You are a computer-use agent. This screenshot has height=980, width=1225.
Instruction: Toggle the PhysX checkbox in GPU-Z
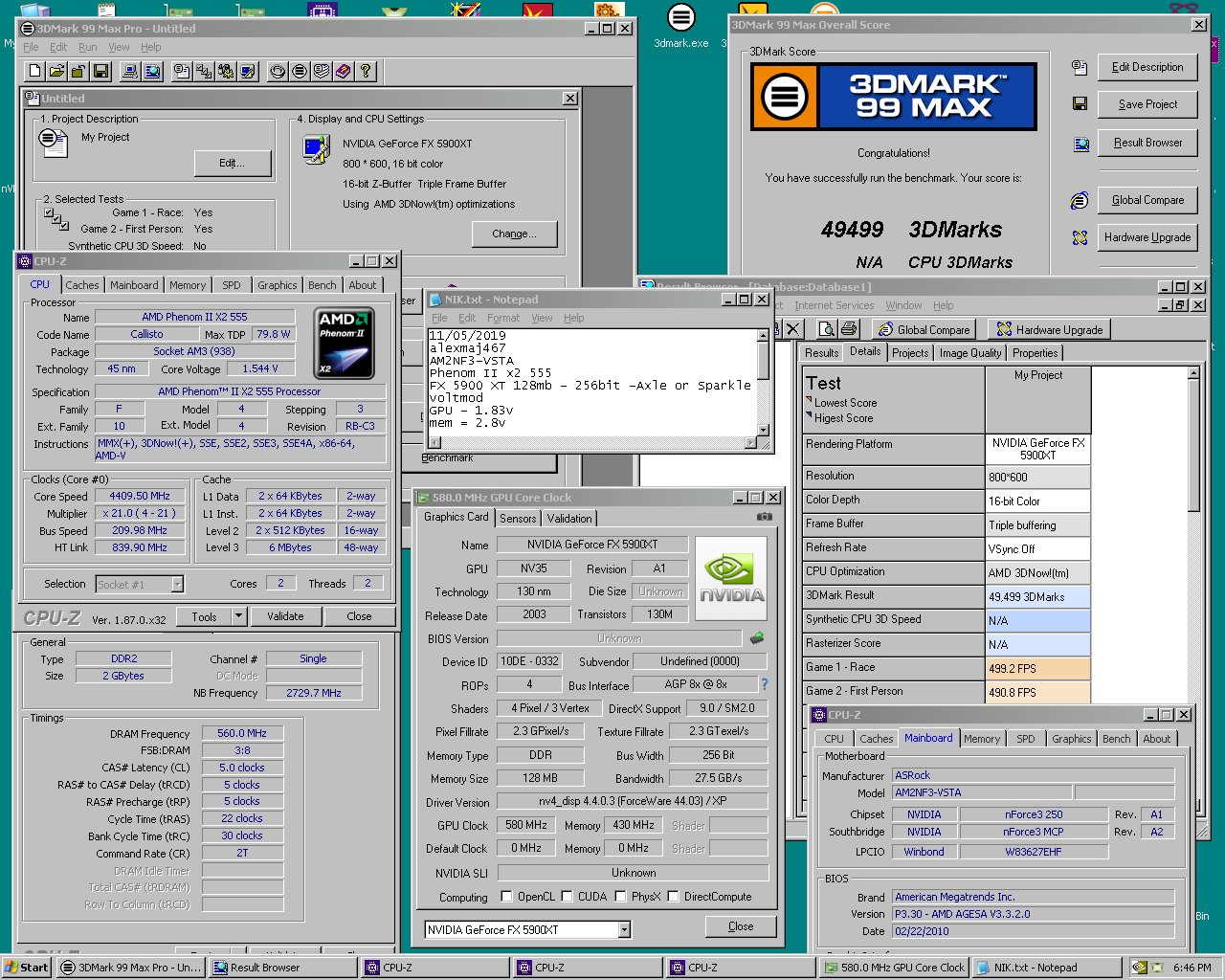[621, 897]
